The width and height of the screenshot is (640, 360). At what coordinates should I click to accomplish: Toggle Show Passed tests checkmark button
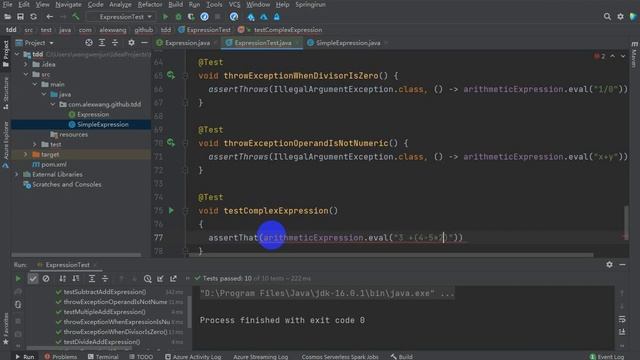33,278
